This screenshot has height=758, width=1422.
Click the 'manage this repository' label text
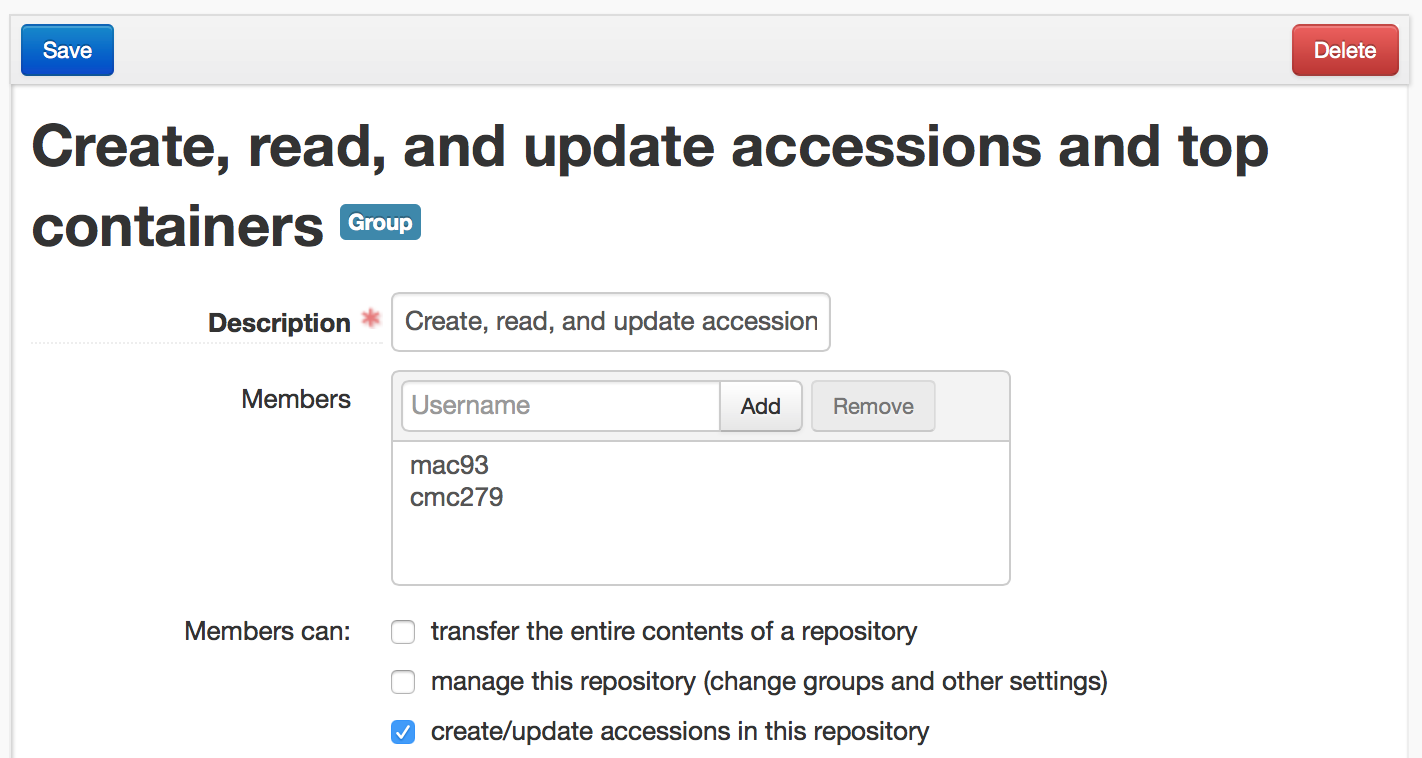pos(769,682)
